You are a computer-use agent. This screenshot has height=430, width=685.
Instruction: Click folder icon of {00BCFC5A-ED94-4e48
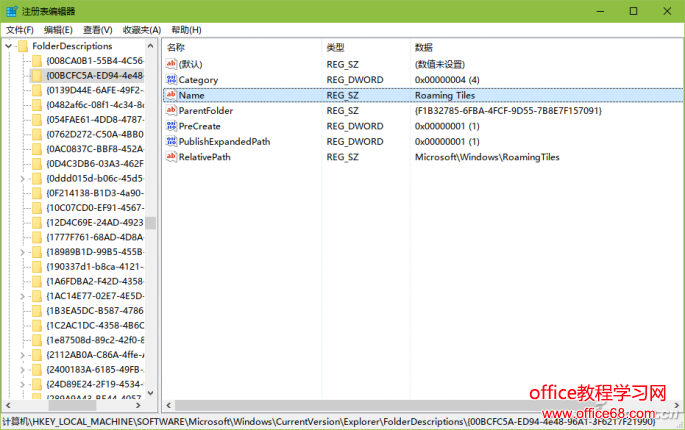pos(37,76)
